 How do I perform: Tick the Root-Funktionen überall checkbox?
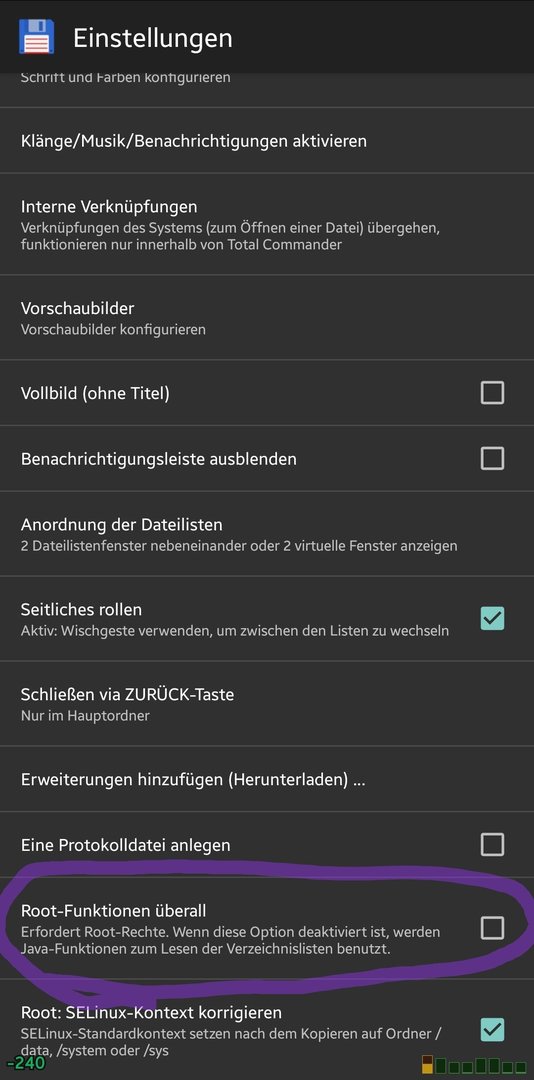[492, 928]
